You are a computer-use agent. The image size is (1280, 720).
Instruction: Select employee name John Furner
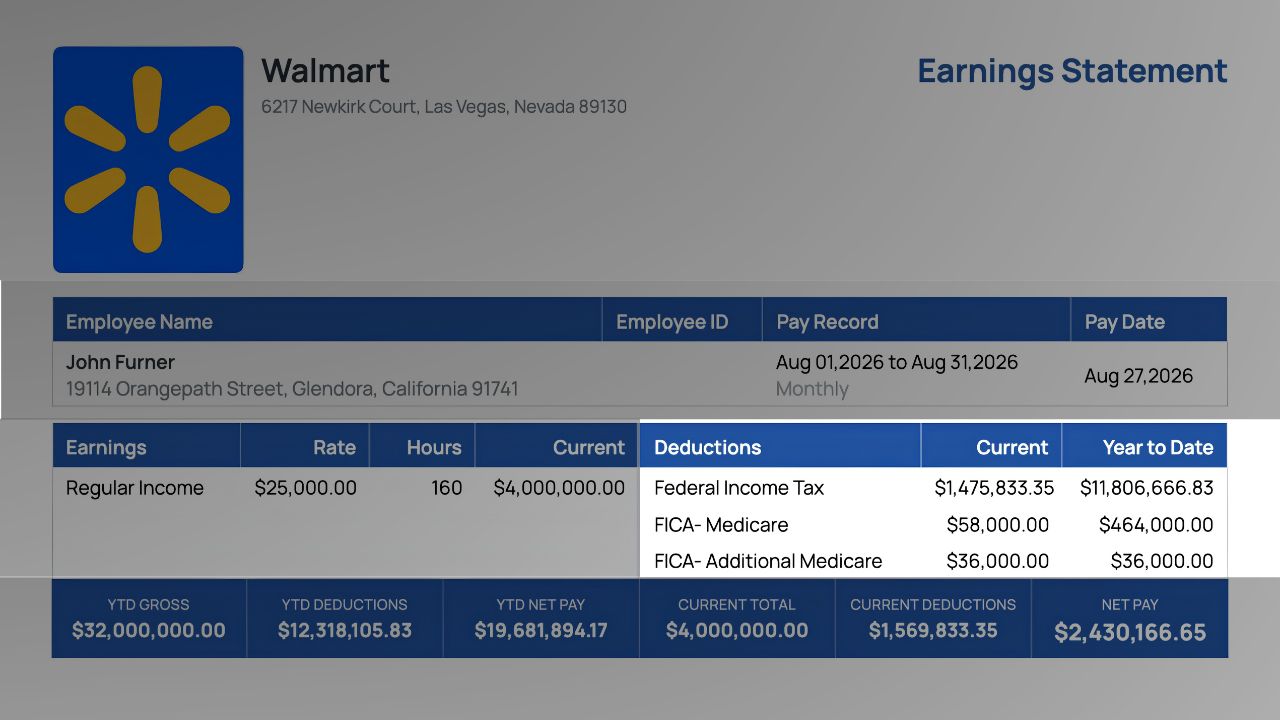click(120, 362)
